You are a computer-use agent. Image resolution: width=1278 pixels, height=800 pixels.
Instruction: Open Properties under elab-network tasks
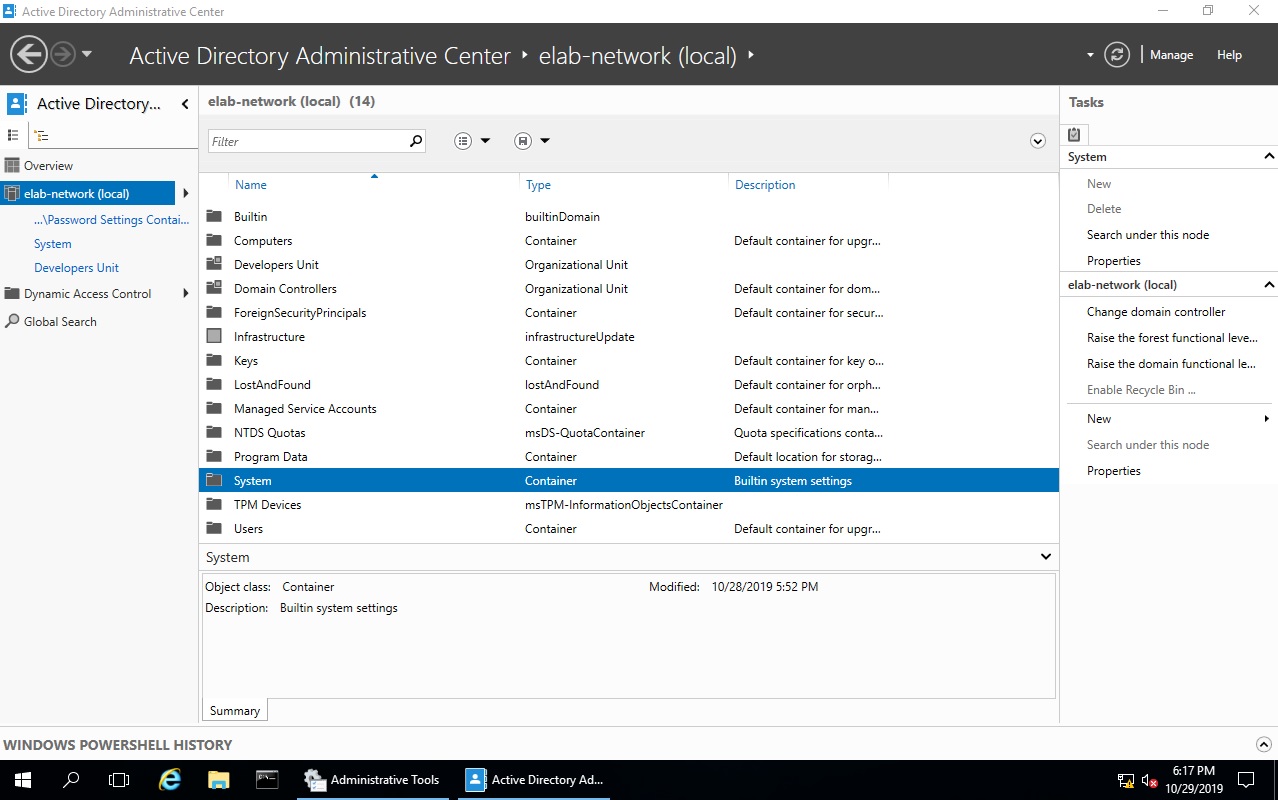(1114, 471)
